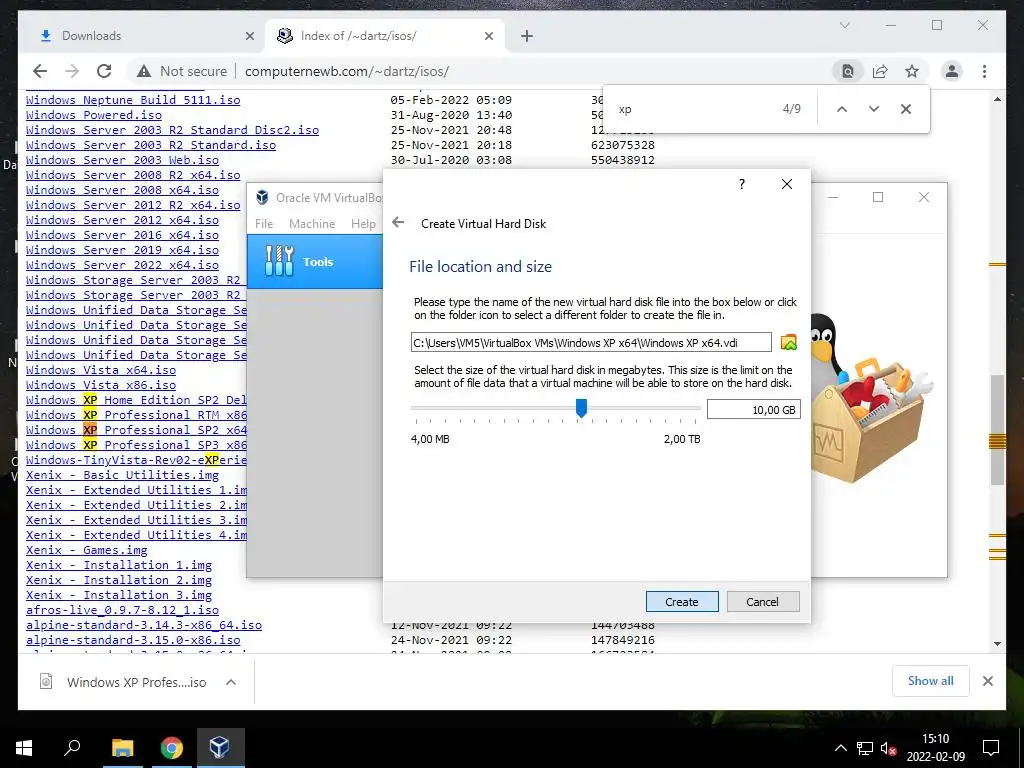Open the VirtualBox Machine menu
1024x768 pixels.
pos(312,223)
